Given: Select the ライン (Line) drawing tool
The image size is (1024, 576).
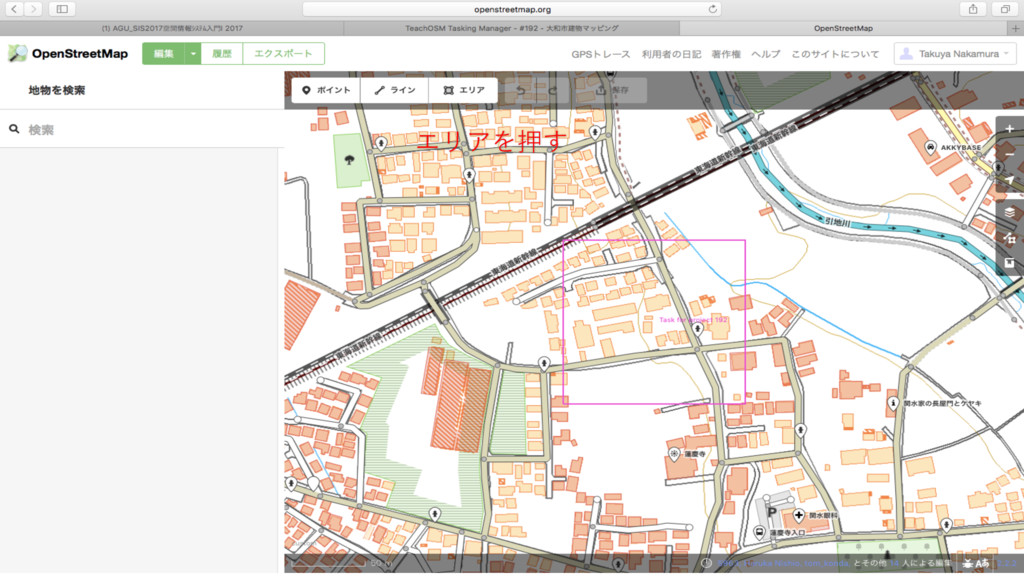Looking at the screenshot, I should pos(394,90).
